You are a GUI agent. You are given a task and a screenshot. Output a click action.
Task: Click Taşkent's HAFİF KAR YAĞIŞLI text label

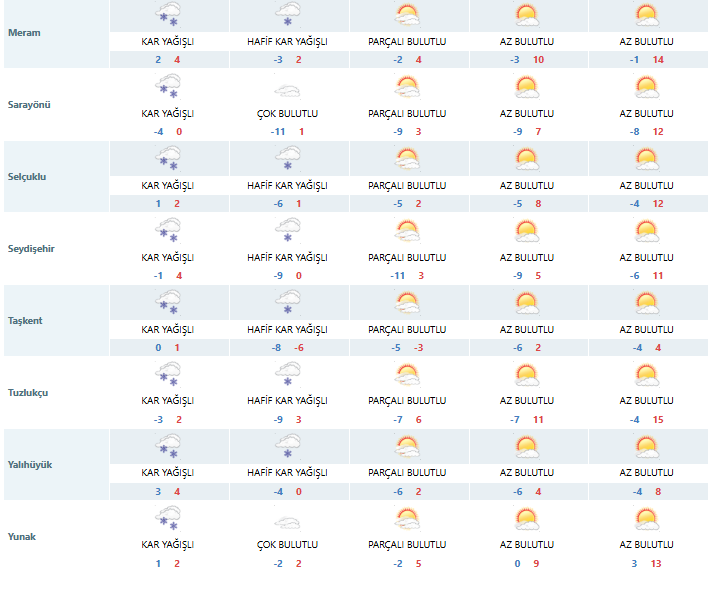click(x=287, y=329)
